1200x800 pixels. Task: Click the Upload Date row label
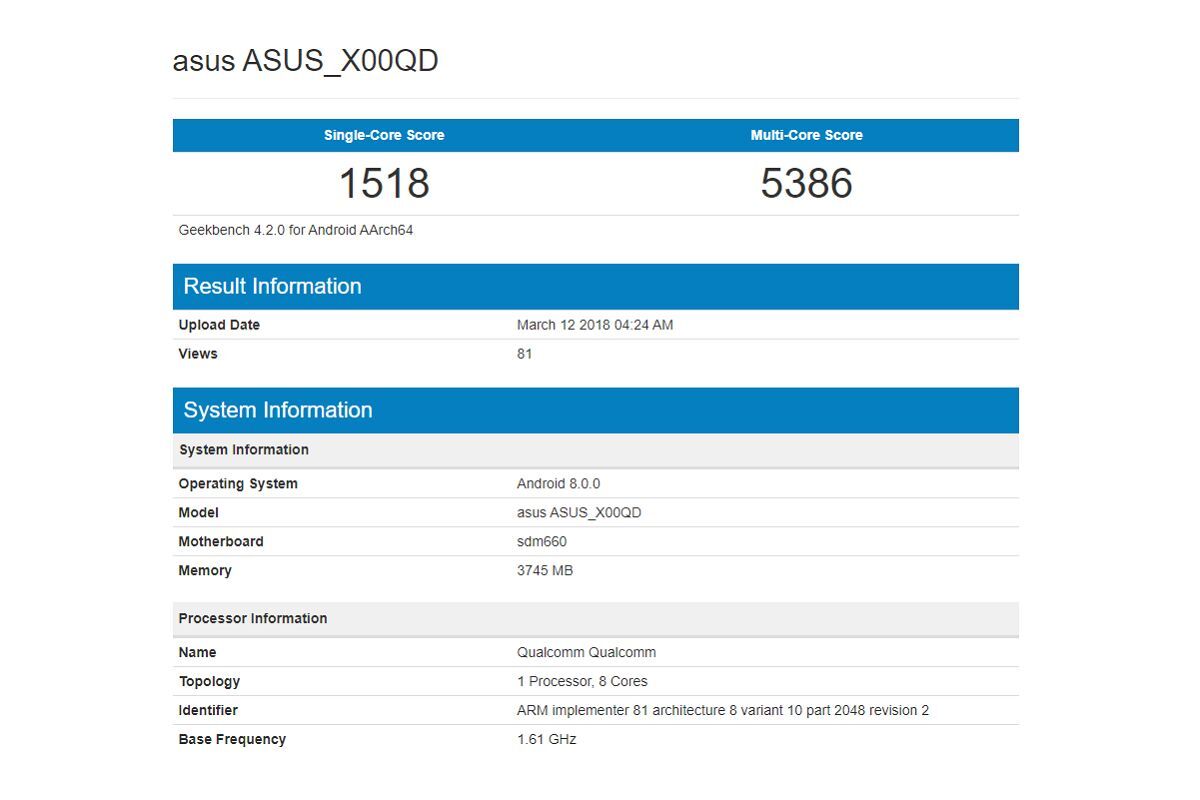pyautogui.click(x=219, y=324)
